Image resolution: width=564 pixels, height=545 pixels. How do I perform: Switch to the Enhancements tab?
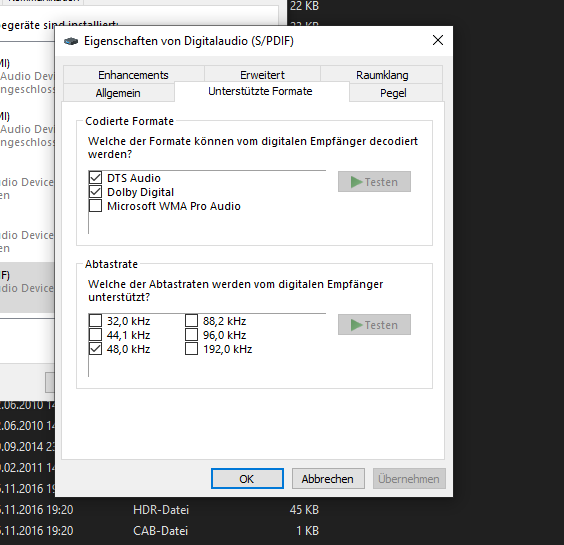(x=133, y=75)
